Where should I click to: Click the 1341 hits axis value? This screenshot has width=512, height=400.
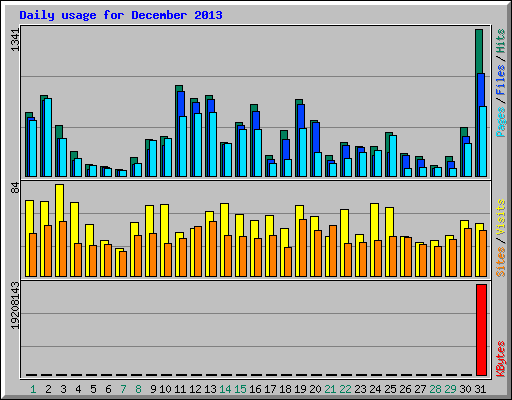coord(15,40)
